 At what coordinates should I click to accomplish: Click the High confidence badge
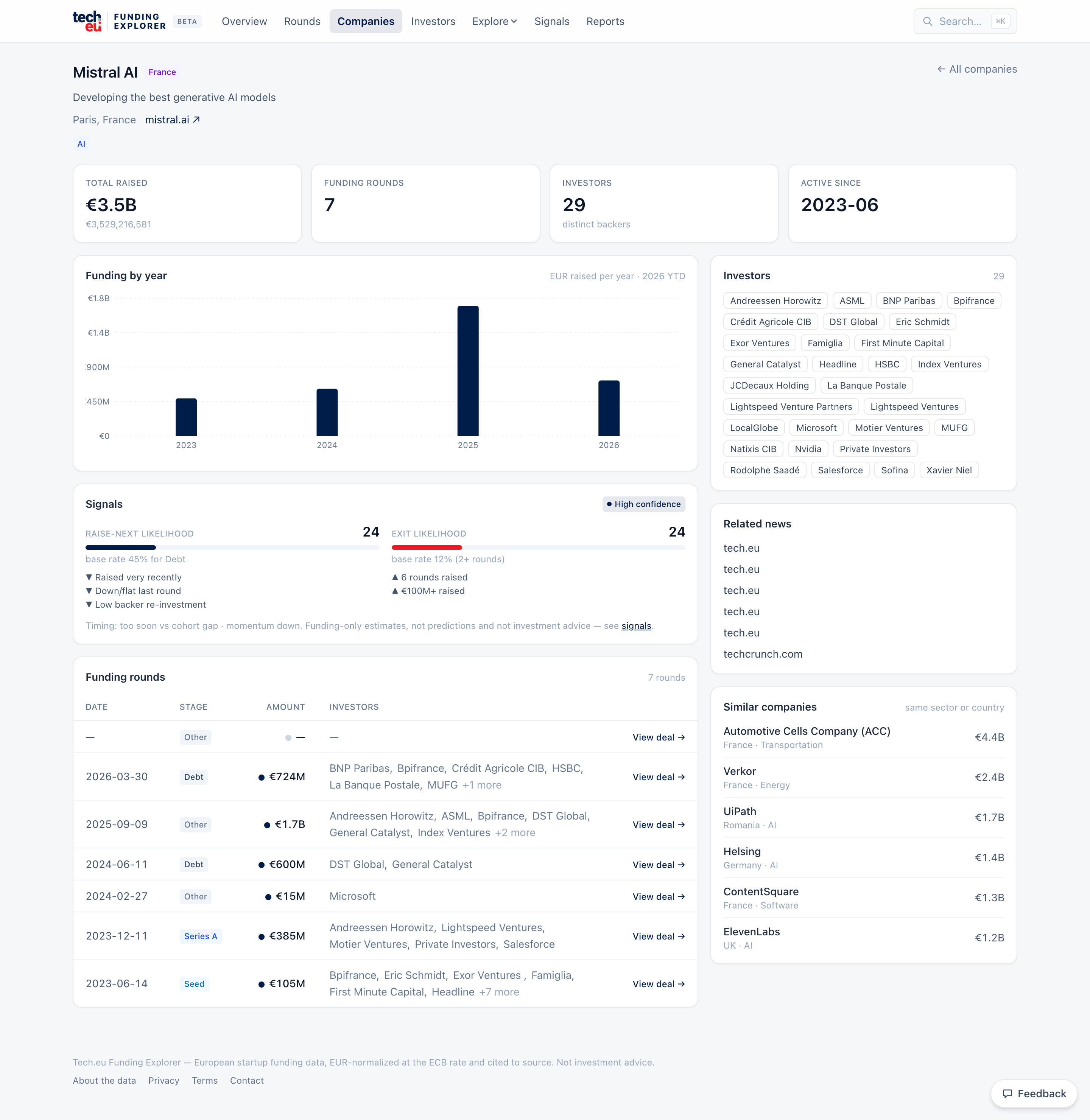pos(643,504)
